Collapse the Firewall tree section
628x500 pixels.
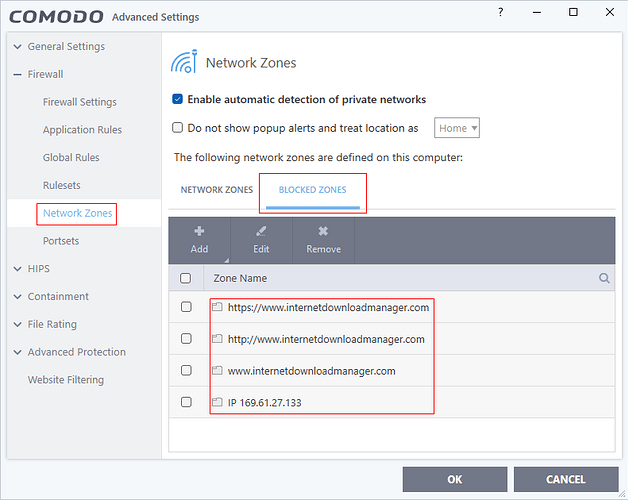click(x=18, y=75)
